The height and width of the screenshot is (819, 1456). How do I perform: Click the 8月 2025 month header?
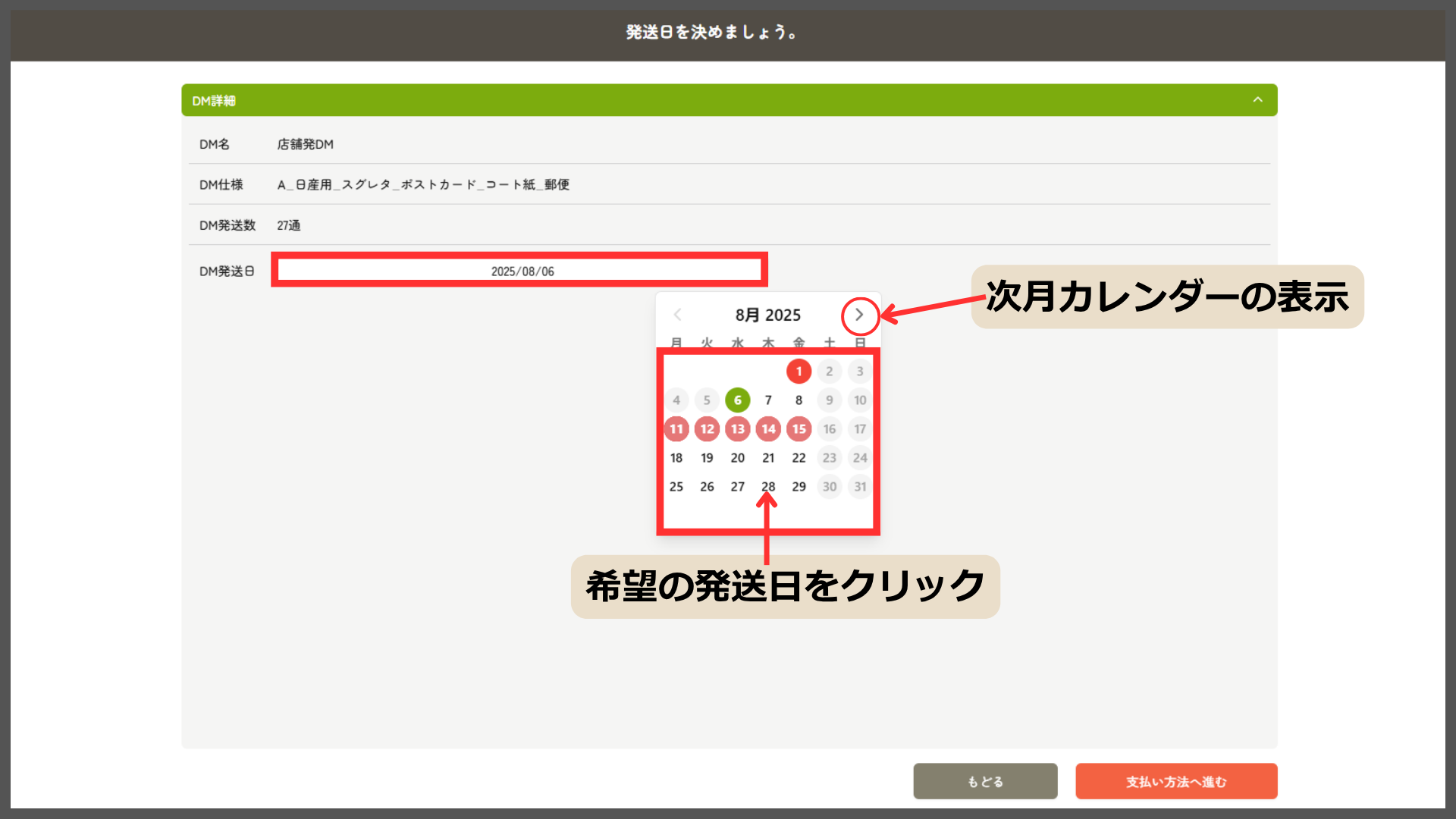click(x=767, y=315)
